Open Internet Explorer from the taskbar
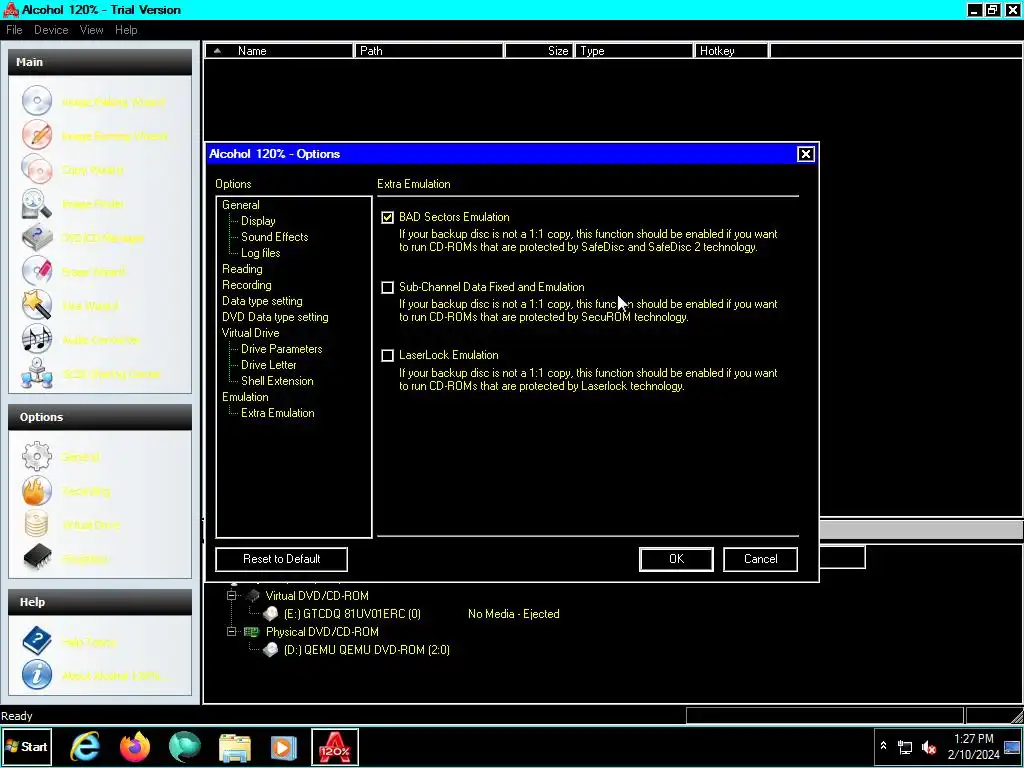 click(85, 747)
